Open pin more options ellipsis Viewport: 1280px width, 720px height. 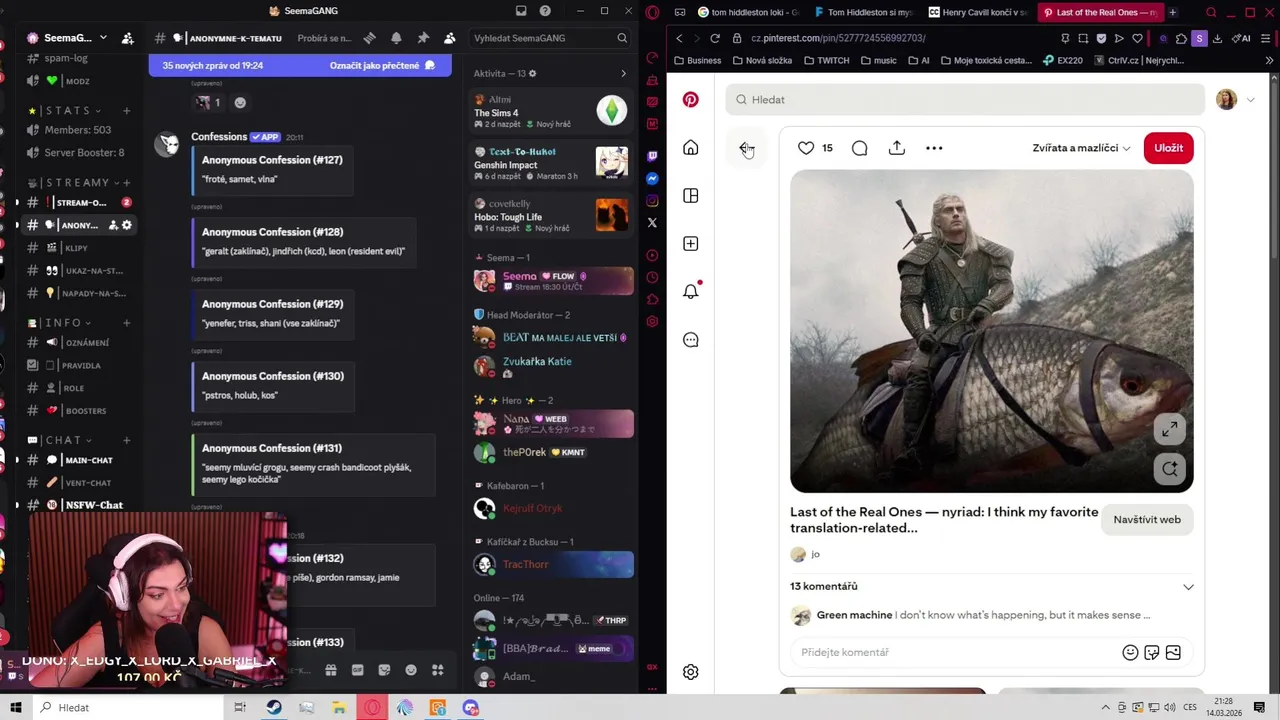click(x=934, y=148)
